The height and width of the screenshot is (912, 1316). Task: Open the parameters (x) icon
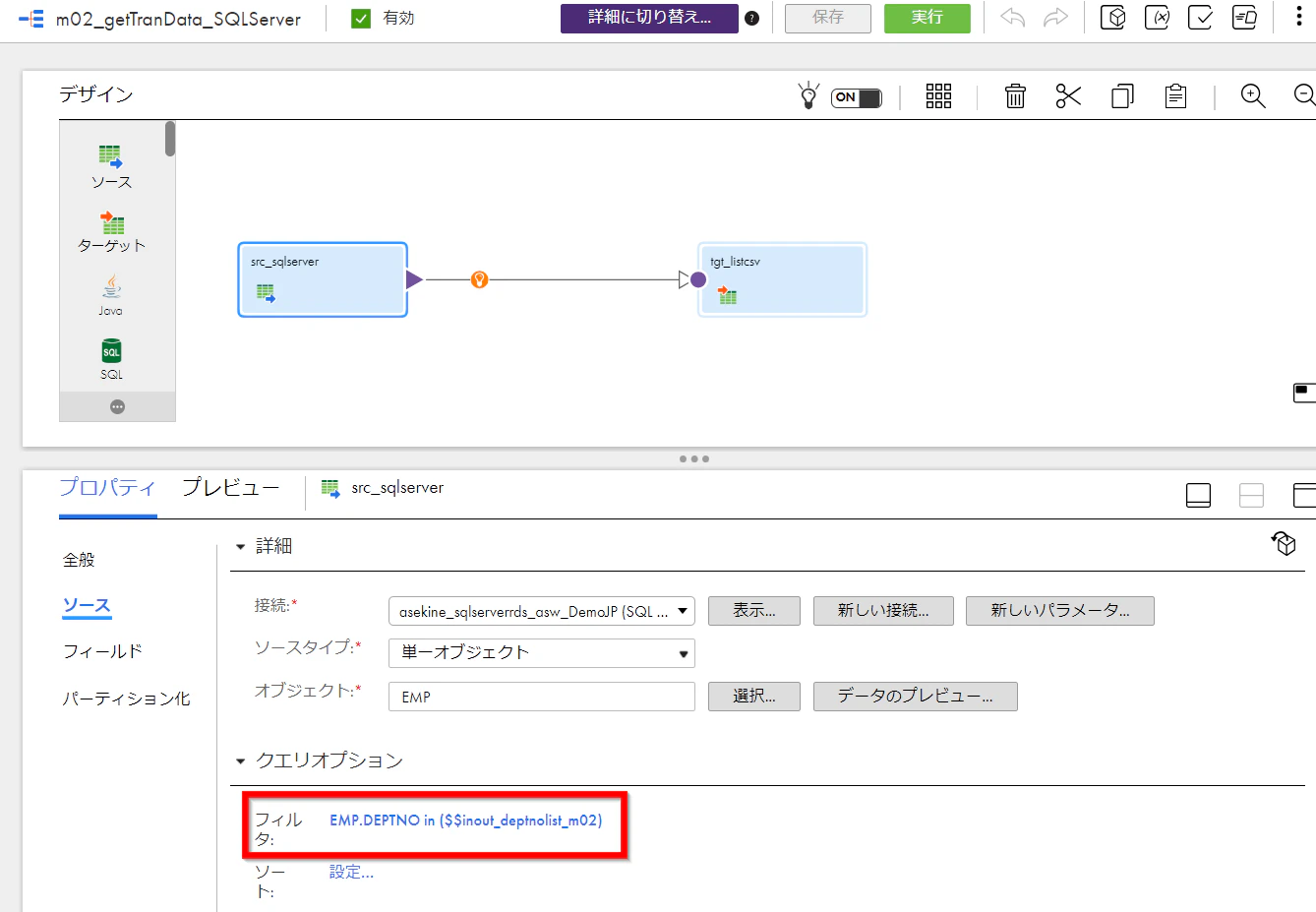pos(1158,18)
